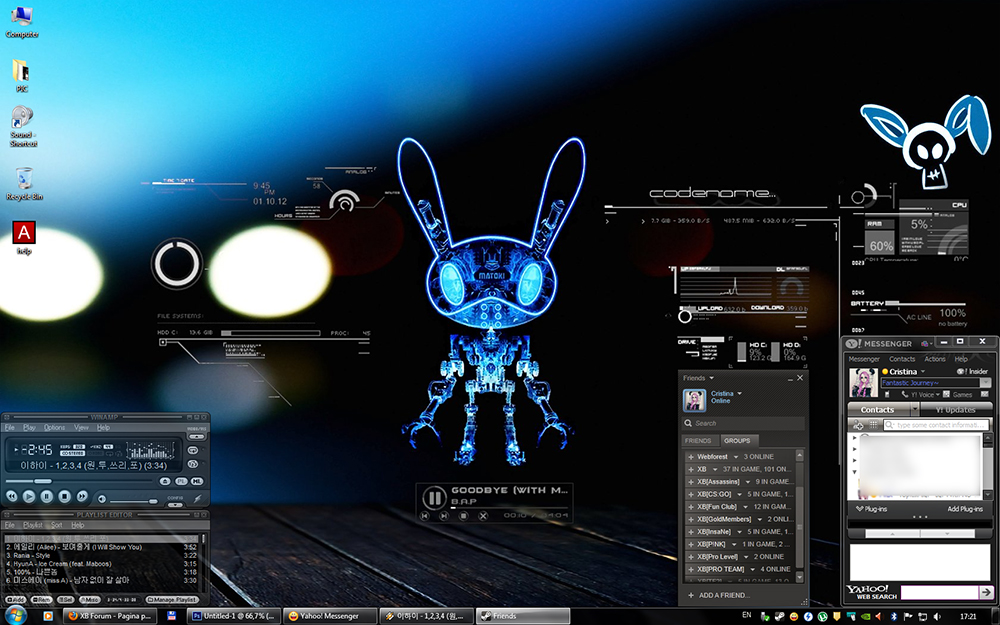Open the XB[Fun Club] group dropdown arrow
The width and height of the screenshot is (1000, 625).
tap(745, 507)
